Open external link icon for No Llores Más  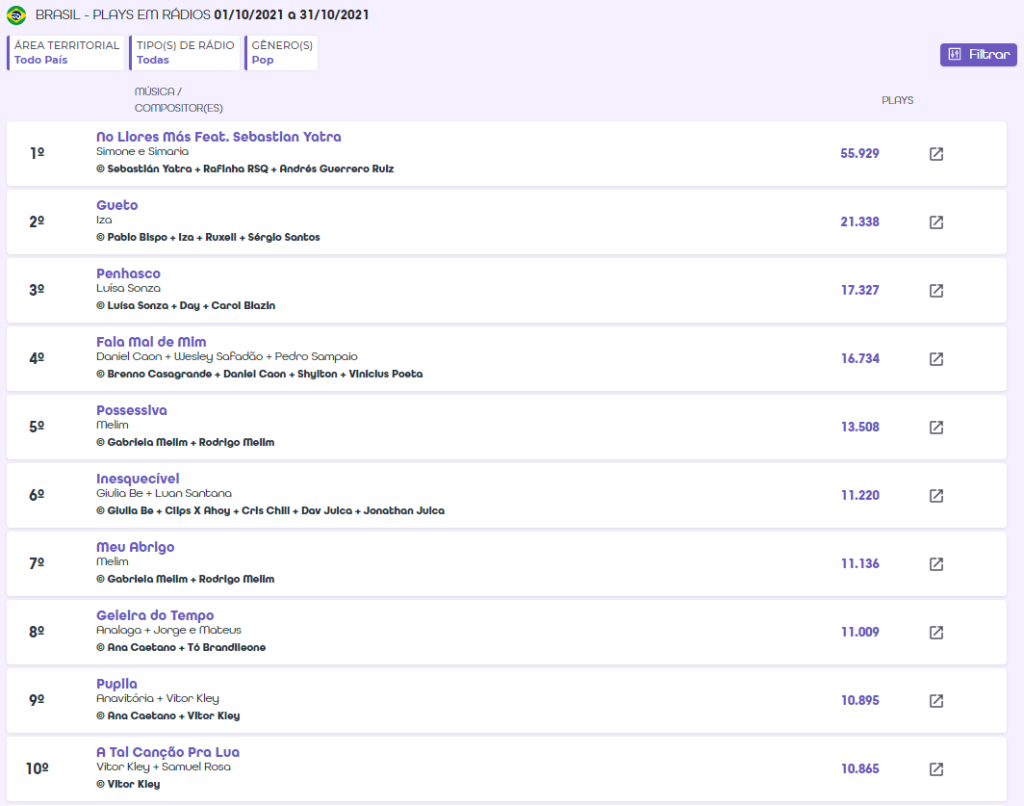936,154
